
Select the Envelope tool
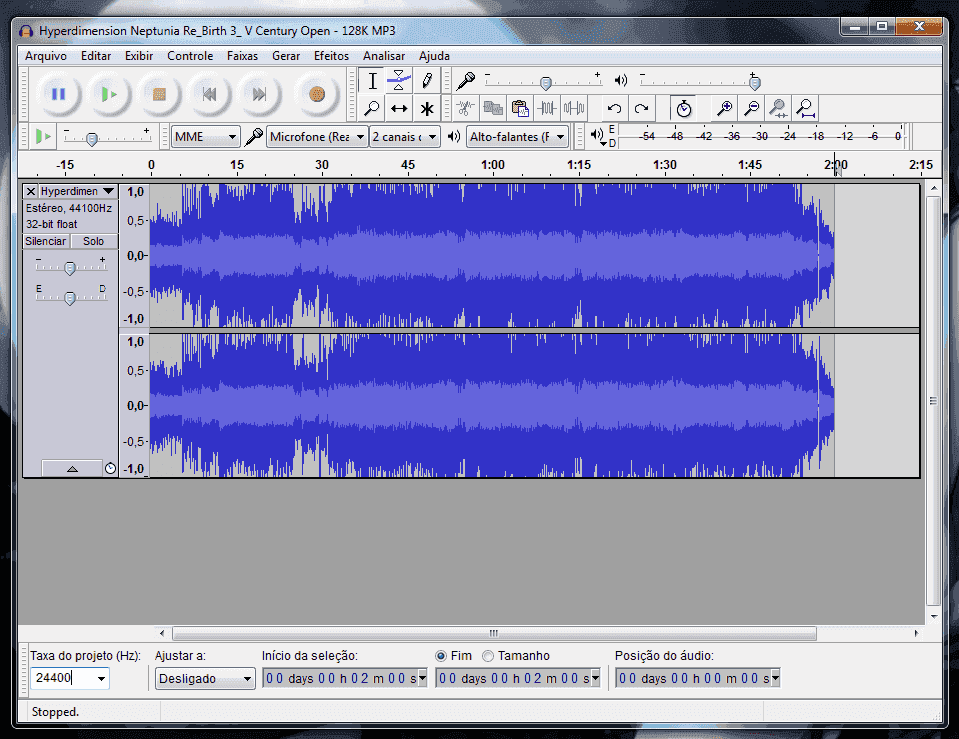pyautogui.click(x=399, y=81)
